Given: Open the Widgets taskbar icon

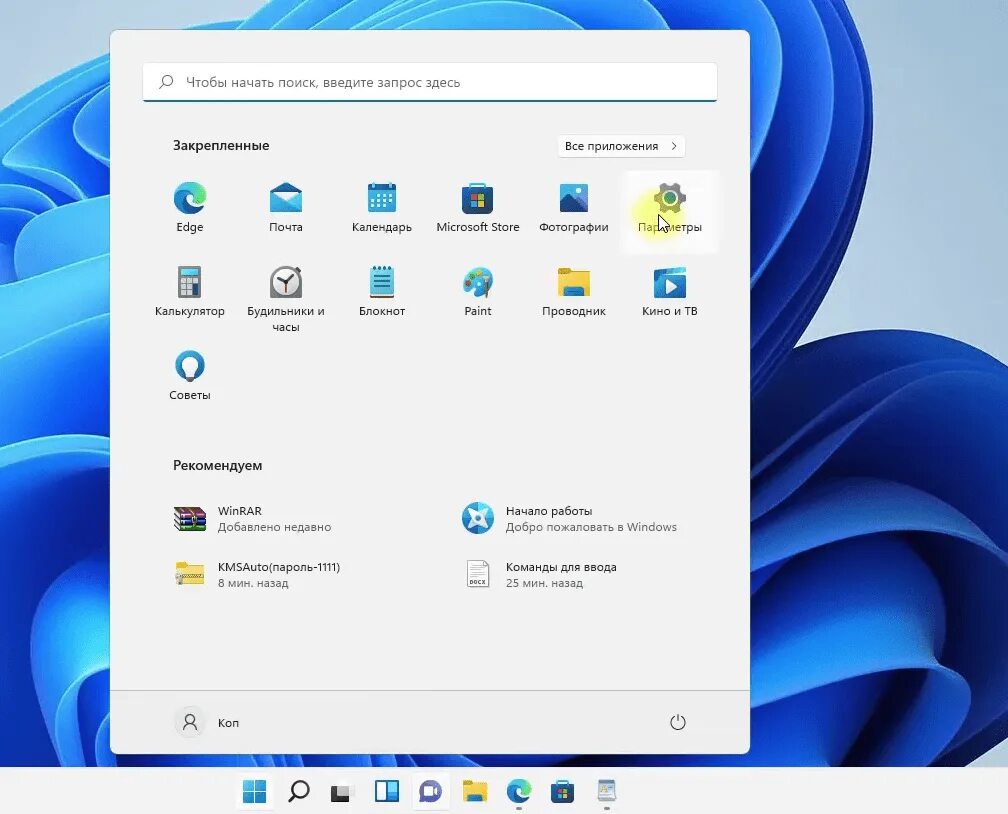Looking at the screenshot, I should [x=386, y=791].
